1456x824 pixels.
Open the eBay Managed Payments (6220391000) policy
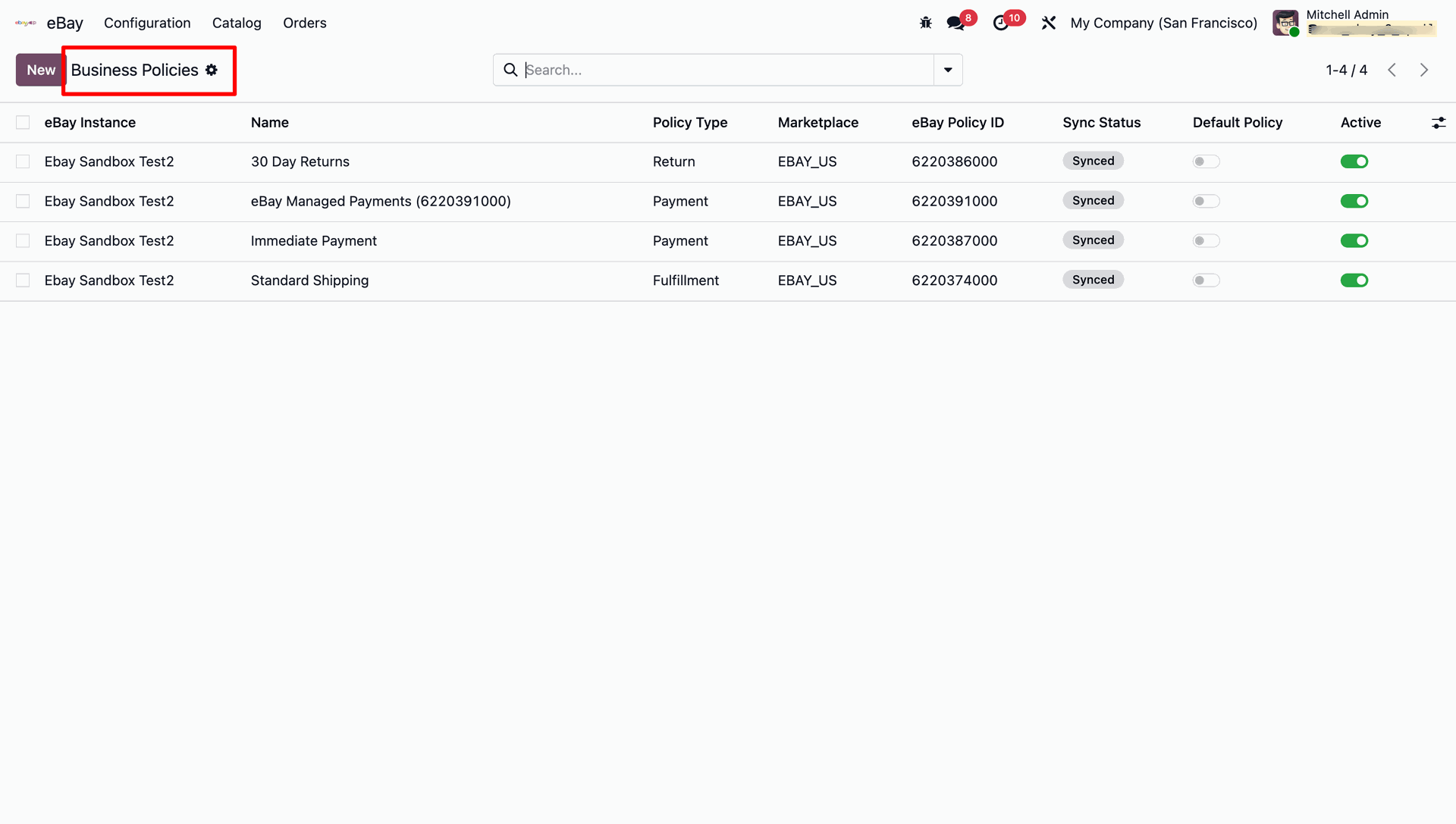(x=381, y=201)
